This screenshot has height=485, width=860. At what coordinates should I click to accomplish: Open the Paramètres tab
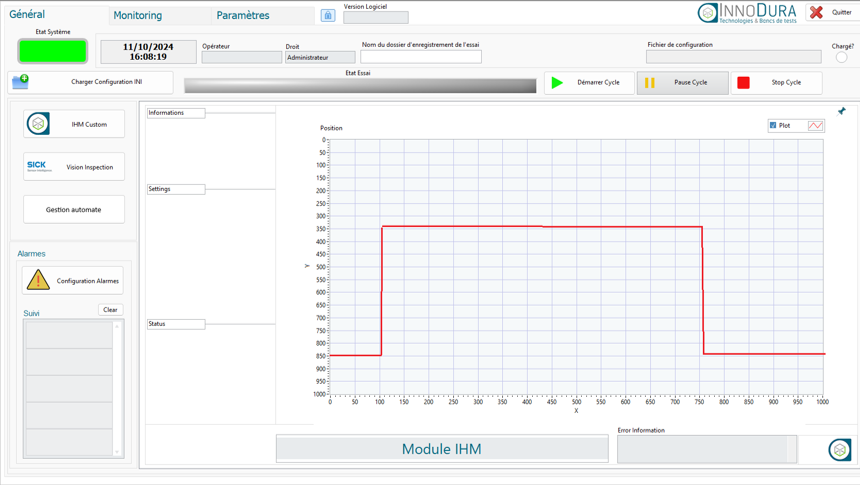coord(243,15)
